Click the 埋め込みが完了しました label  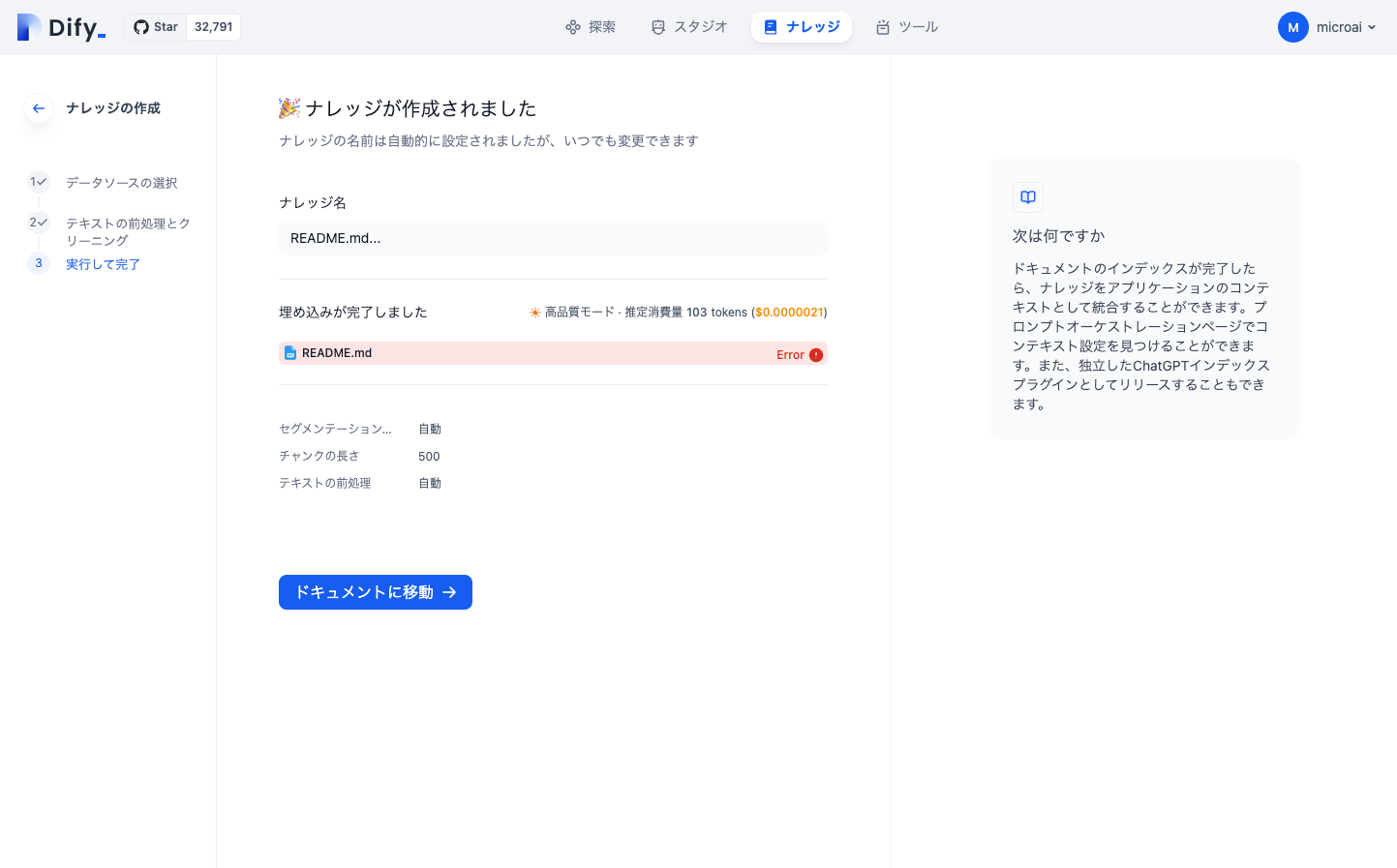tap(353, 313)
